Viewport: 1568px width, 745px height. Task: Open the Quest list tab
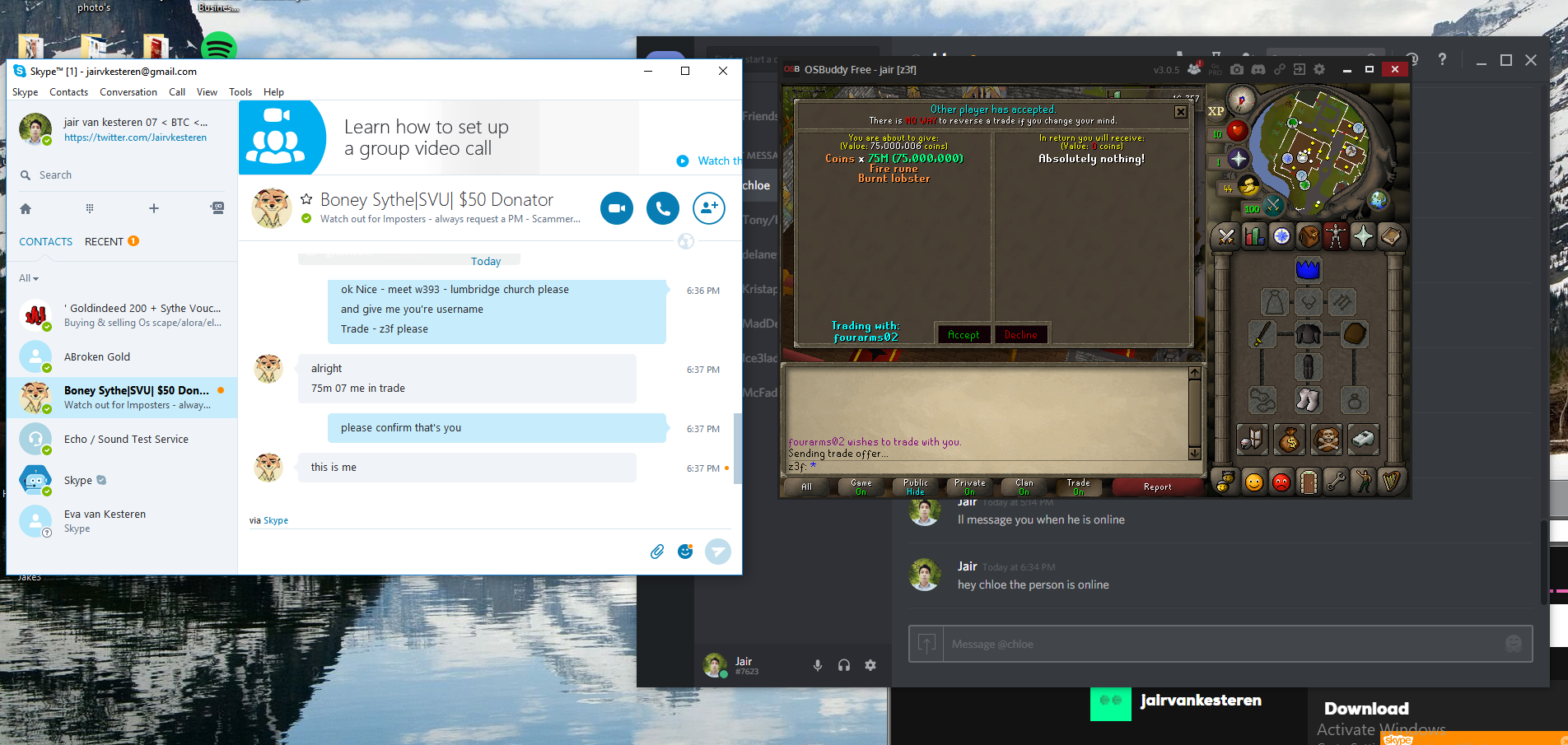(x=1281, y=237)
